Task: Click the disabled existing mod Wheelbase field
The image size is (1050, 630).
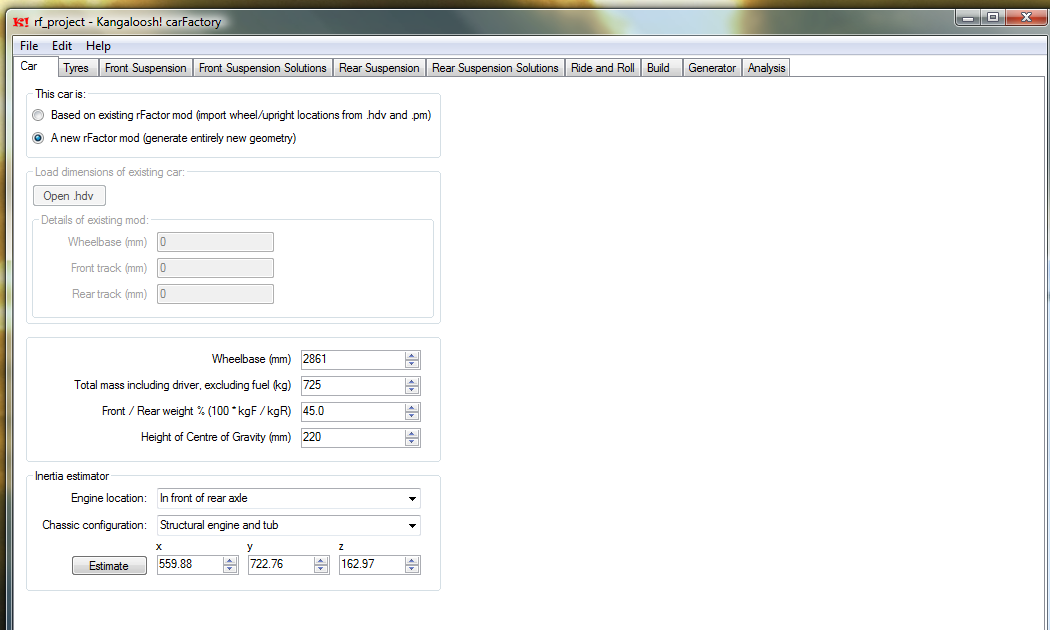Action: pos(216,242)
